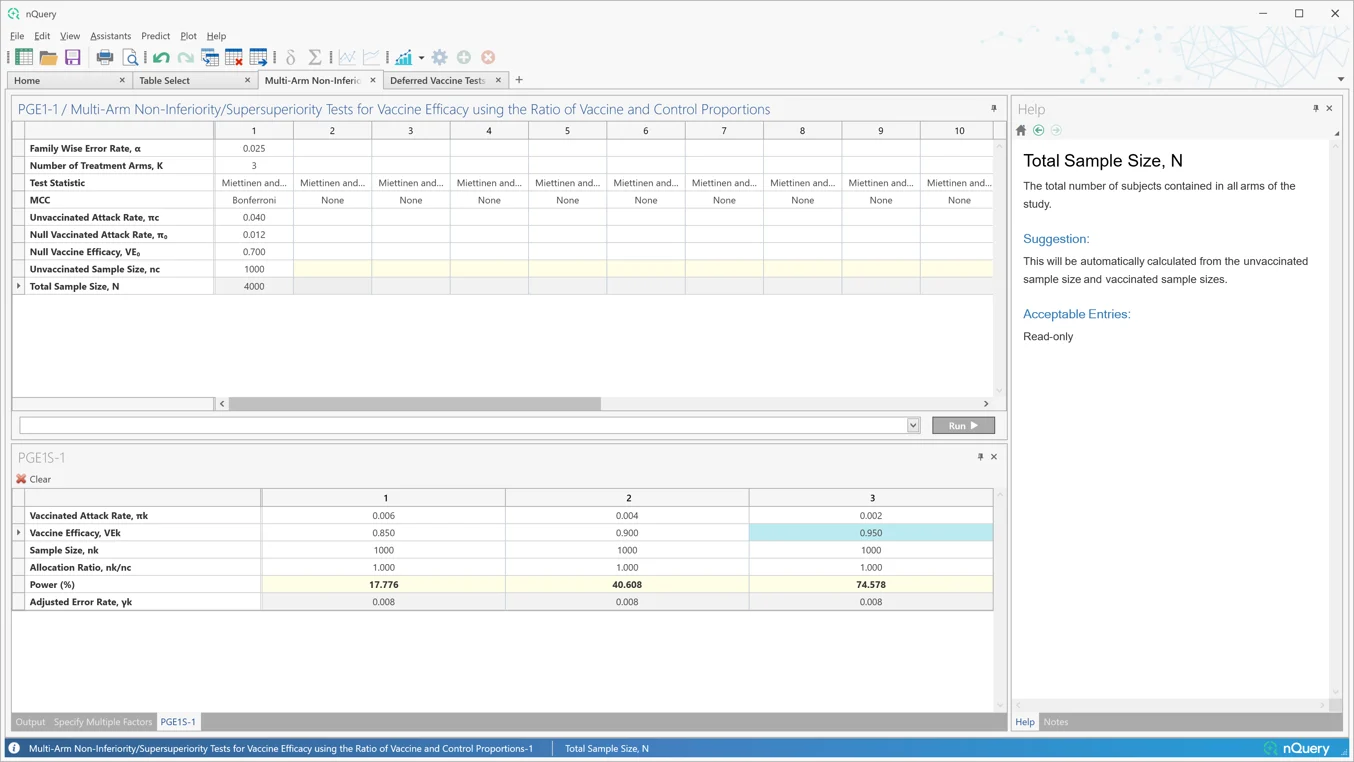Switch to the Deferred Vaccine Tests tab
The height and width of the screenshot is (762, 1354).
pos(437,80)
